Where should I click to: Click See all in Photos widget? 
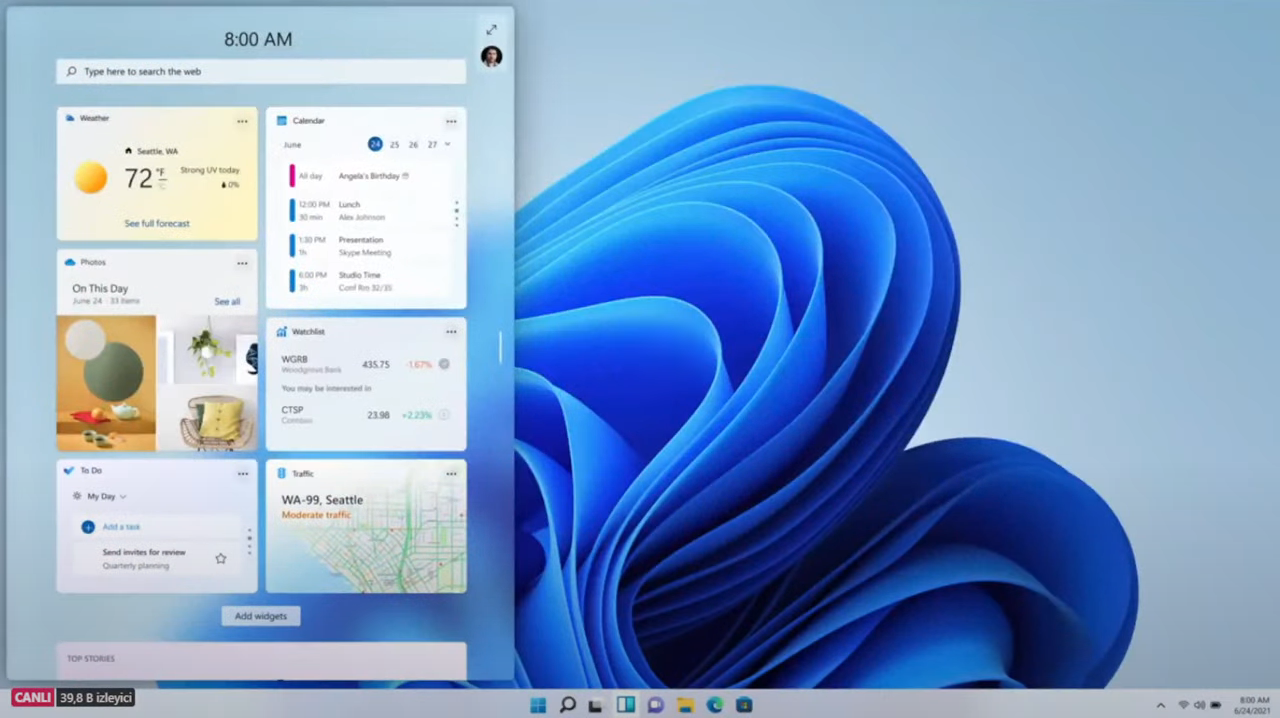(227, 301)
